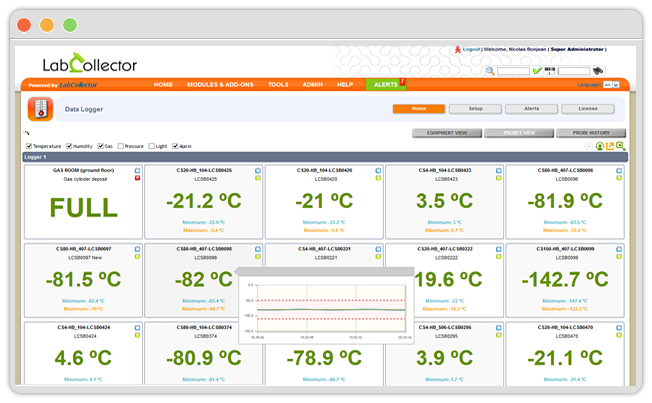Click the LabCollector logo
This screenshot has height=403, width=652.
point(90,64)
